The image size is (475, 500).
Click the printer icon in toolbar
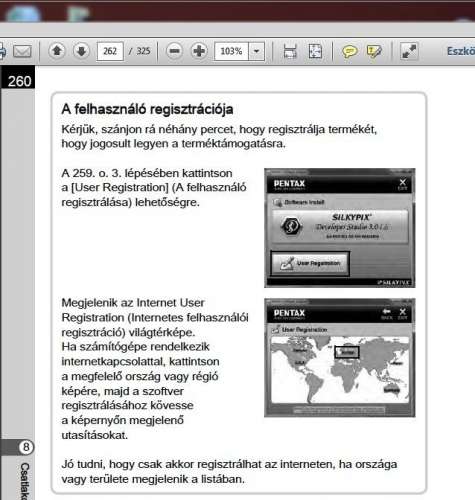3,51
